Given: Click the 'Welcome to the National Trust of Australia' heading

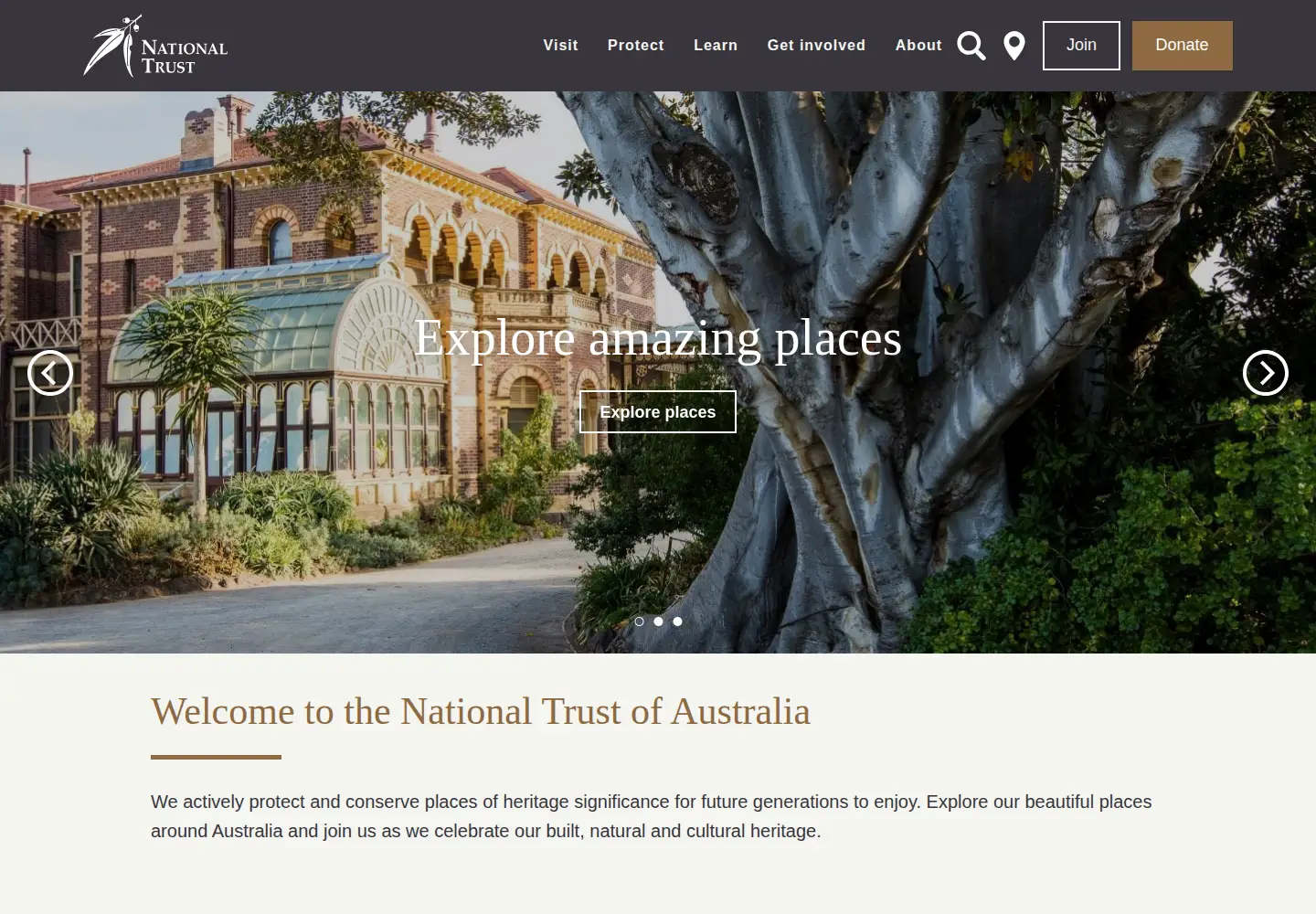Looking at the screenshot, I should pos(481,711).
